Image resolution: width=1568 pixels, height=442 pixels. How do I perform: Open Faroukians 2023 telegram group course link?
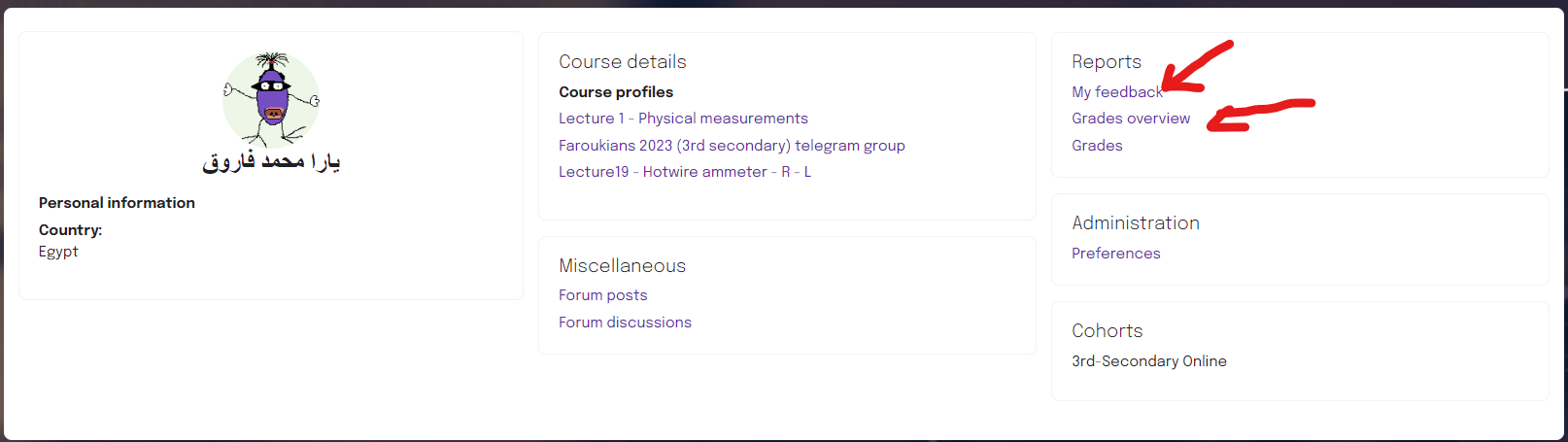(x=732, y=146)
